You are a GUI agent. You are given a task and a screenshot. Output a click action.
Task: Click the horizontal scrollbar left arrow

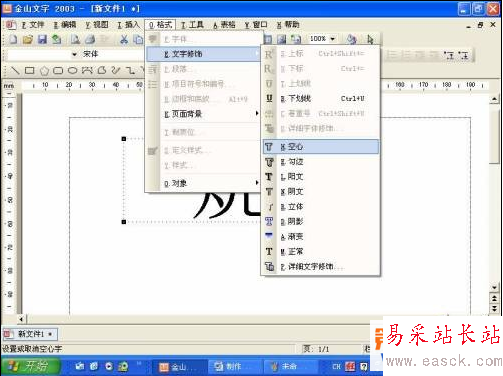tap(21, 319)
